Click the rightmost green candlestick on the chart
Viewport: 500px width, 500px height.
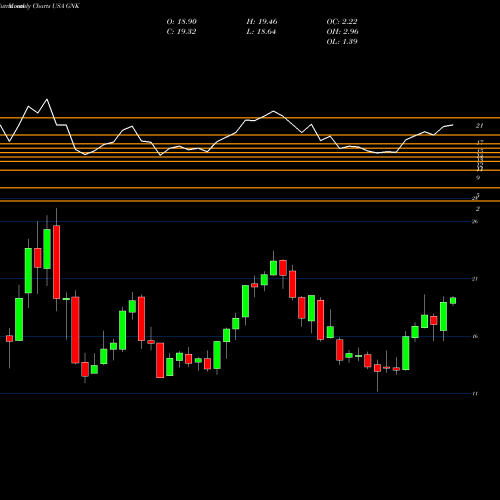click(x=453, y=300)
